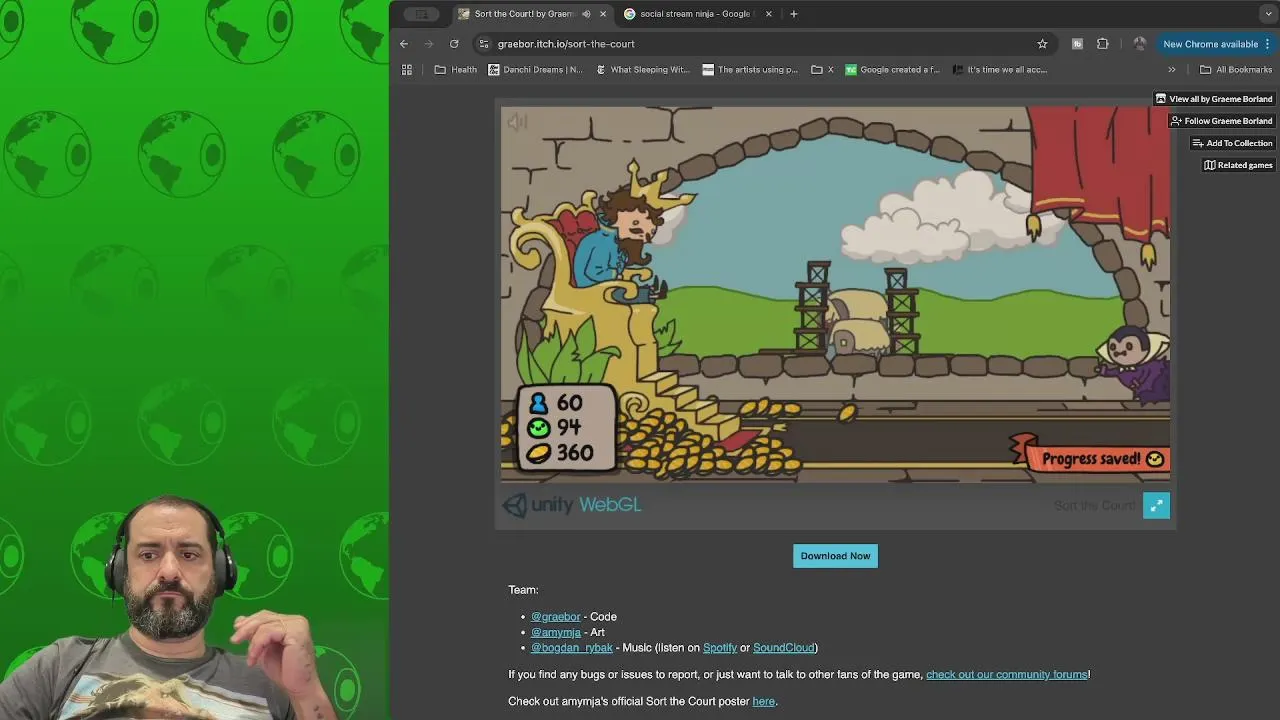This screenshot has width=1280, height=720.
Task: Open the What Sleeping Wit... bookmark
Action: click(x=642, y=70)
